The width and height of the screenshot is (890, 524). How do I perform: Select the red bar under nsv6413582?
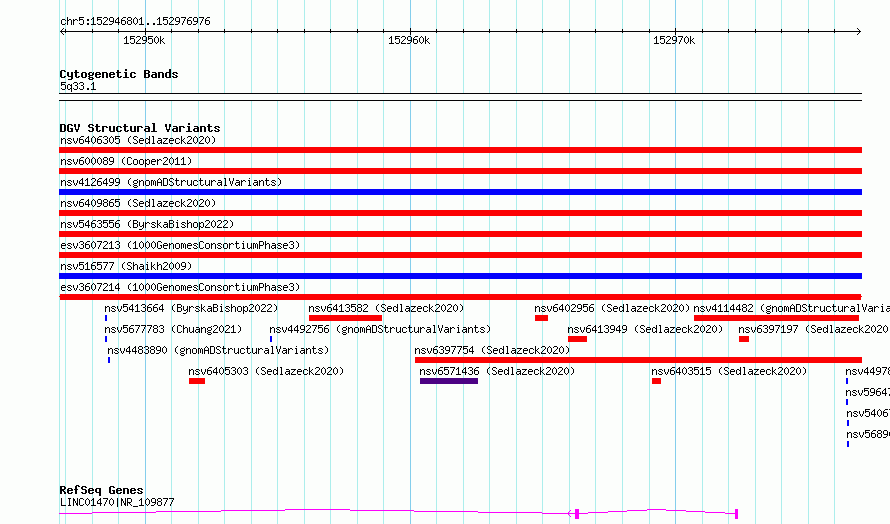pyautogui.click(x=345, y=318)
